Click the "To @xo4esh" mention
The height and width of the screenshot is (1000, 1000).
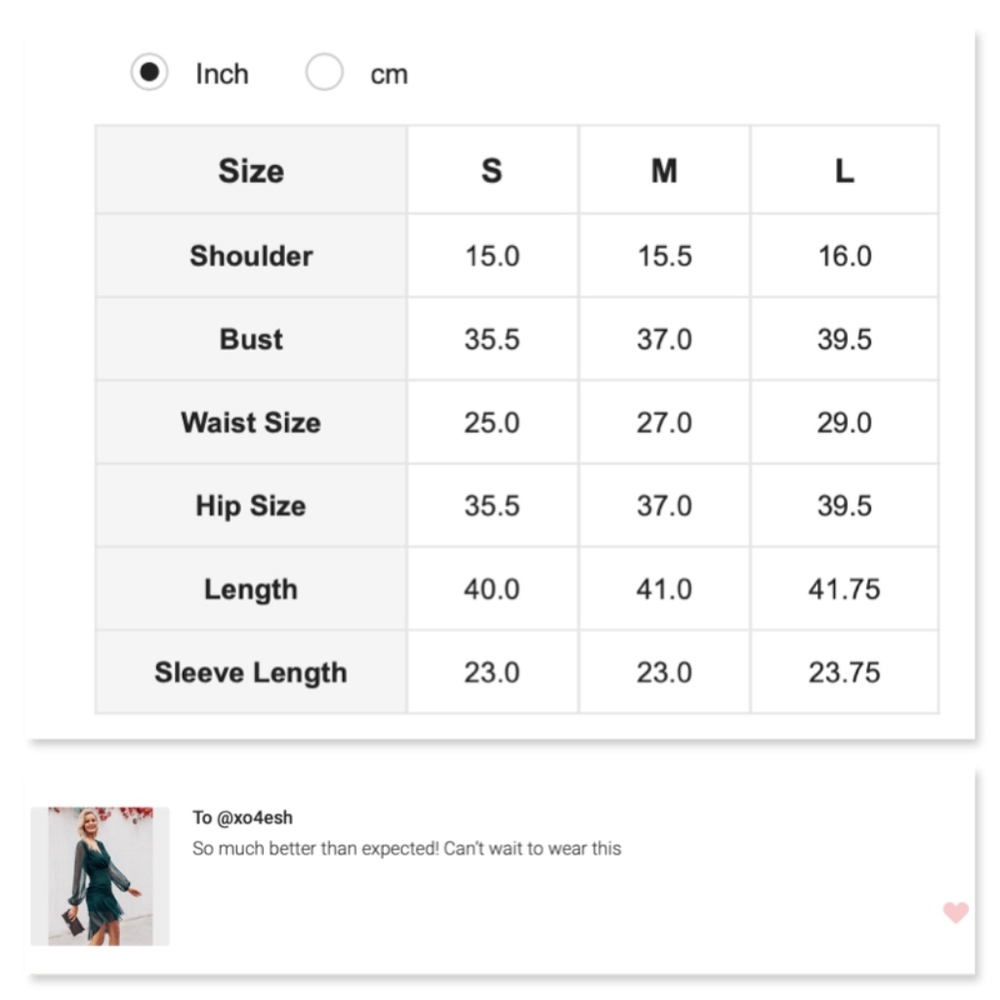(243, 818)
